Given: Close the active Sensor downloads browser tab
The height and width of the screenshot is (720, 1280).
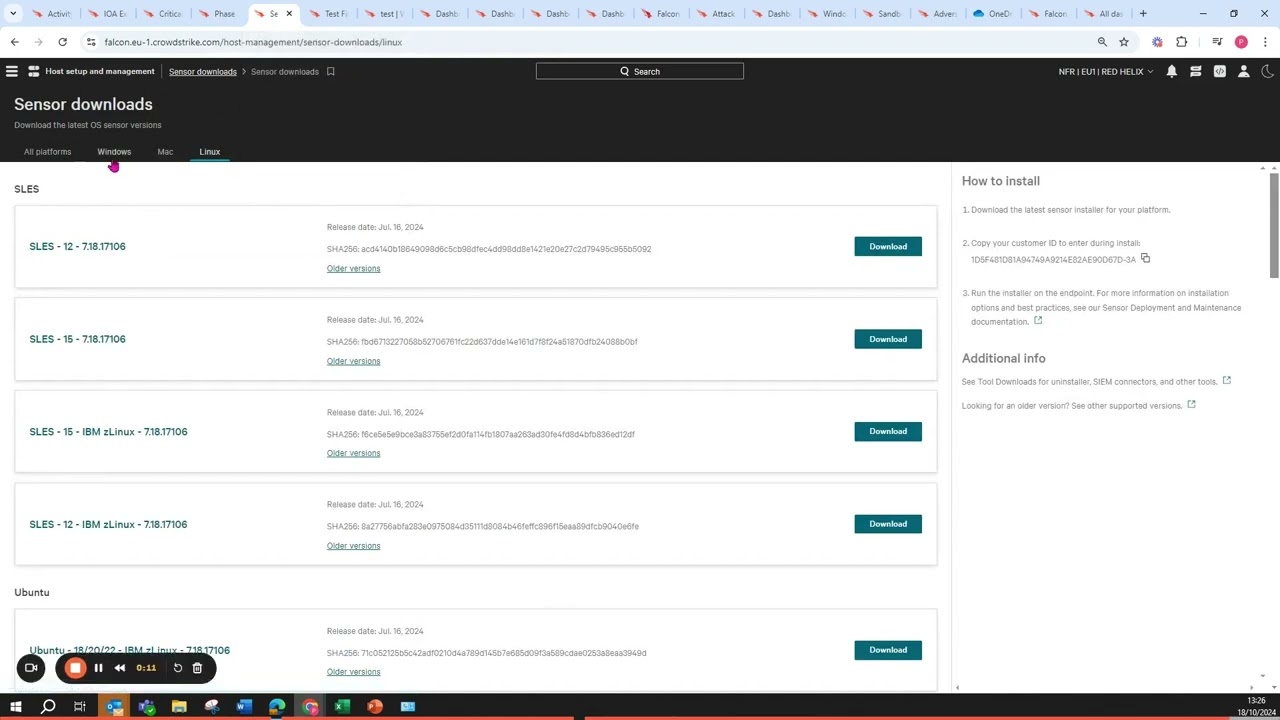Looking at the screenshot, I should (289, 14).
